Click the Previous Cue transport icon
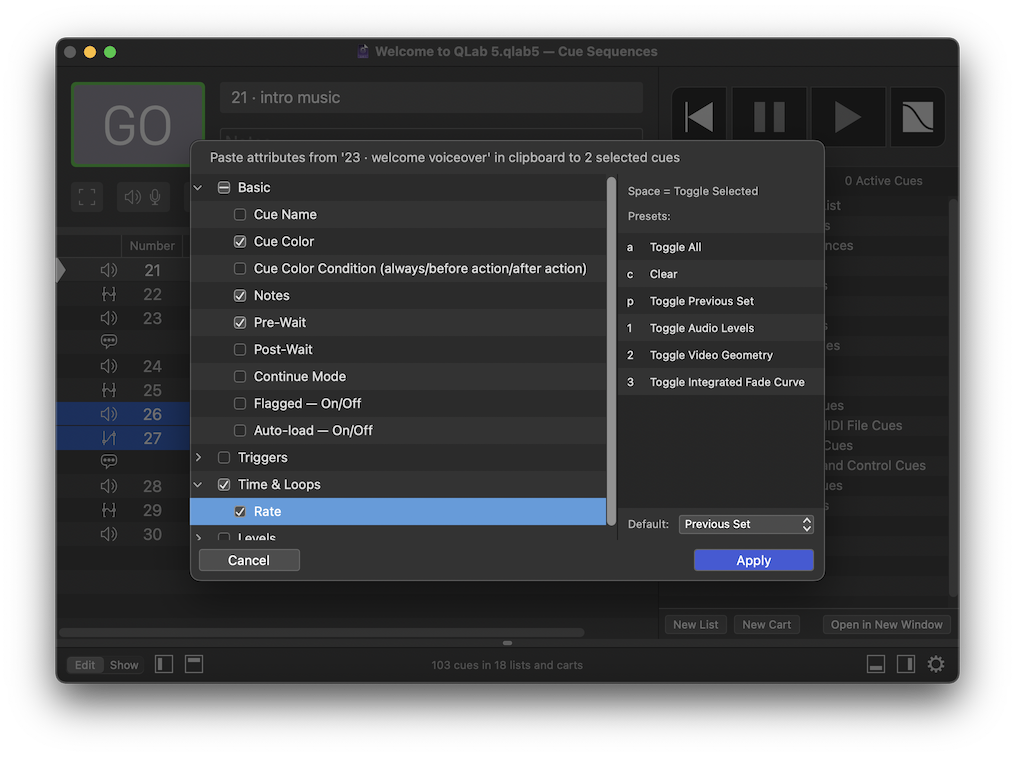 point(698,117)
